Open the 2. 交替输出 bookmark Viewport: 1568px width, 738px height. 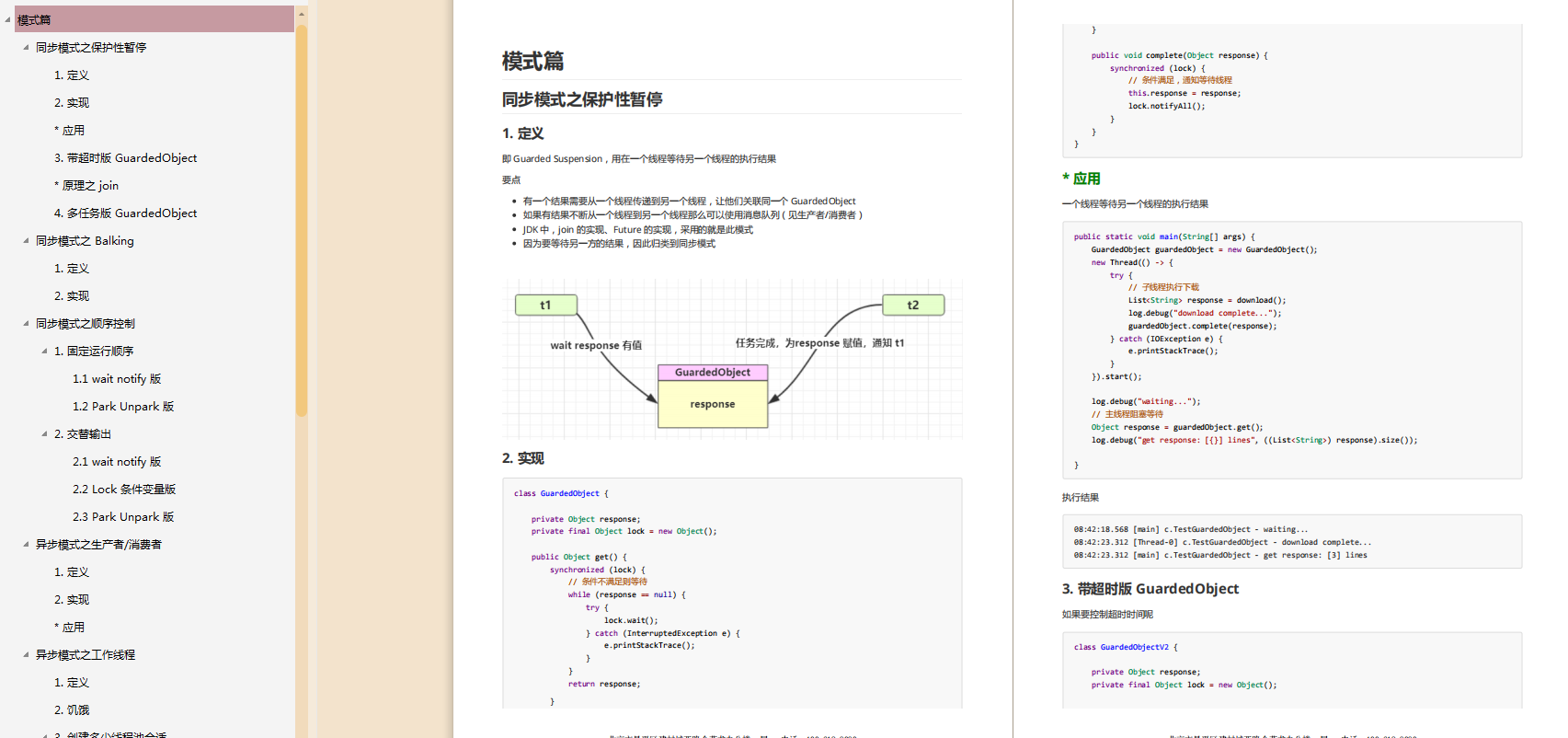pyautogui.click(x=82, y=433)
